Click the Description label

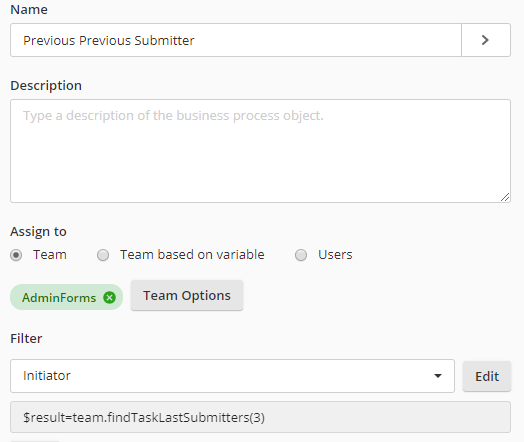[x=46, y=86]
